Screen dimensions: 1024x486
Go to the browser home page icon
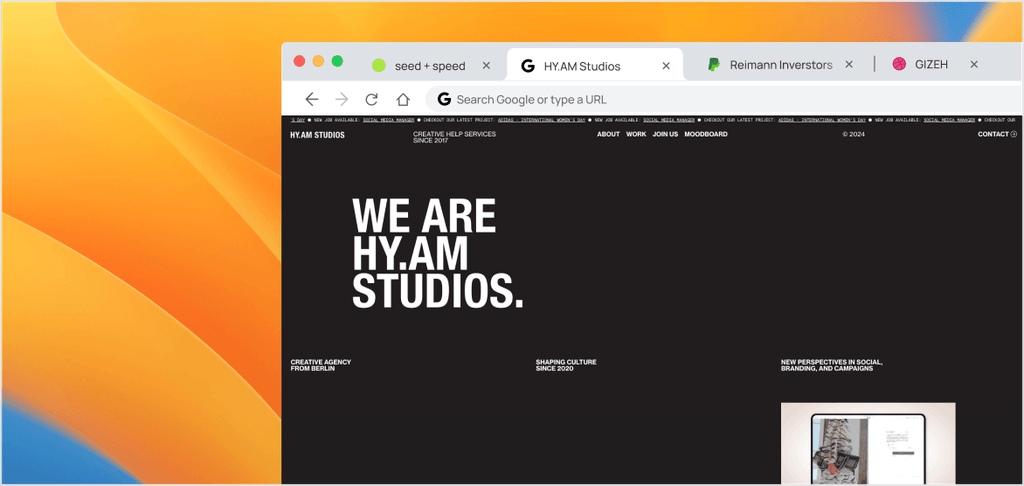pyautogui.click(x=403, y=99)
